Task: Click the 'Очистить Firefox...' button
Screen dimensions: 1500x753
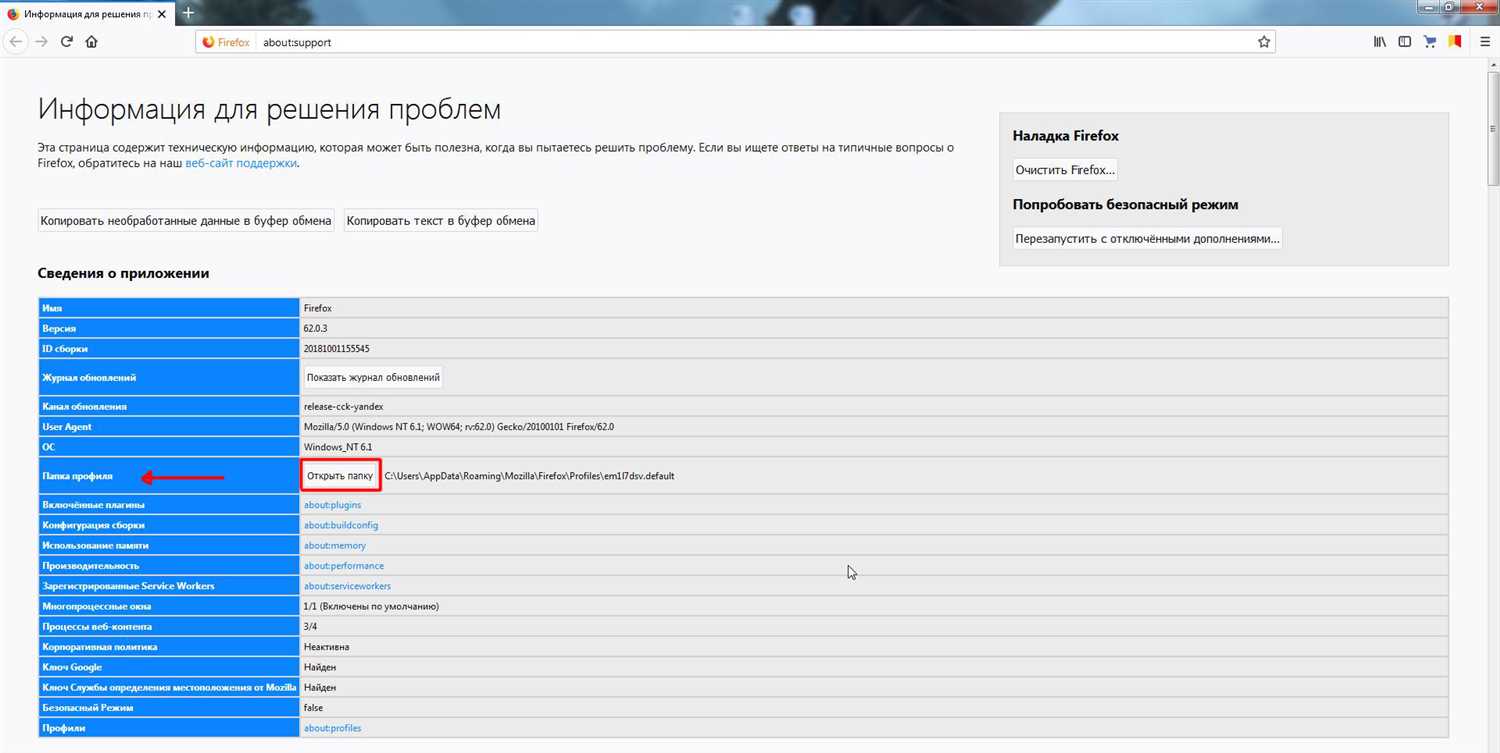Action: point(1065,170)
